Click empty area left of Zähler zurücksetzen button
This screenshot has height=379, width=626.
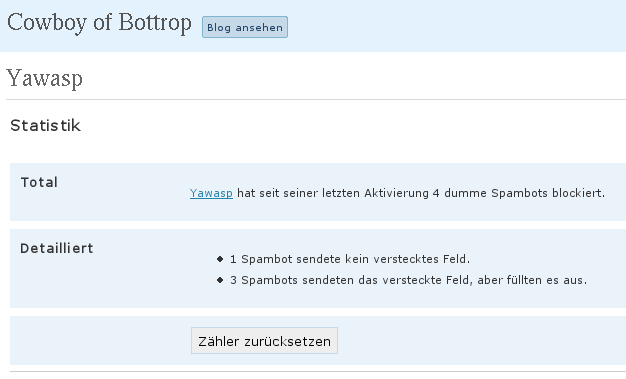tap(100, 341)
